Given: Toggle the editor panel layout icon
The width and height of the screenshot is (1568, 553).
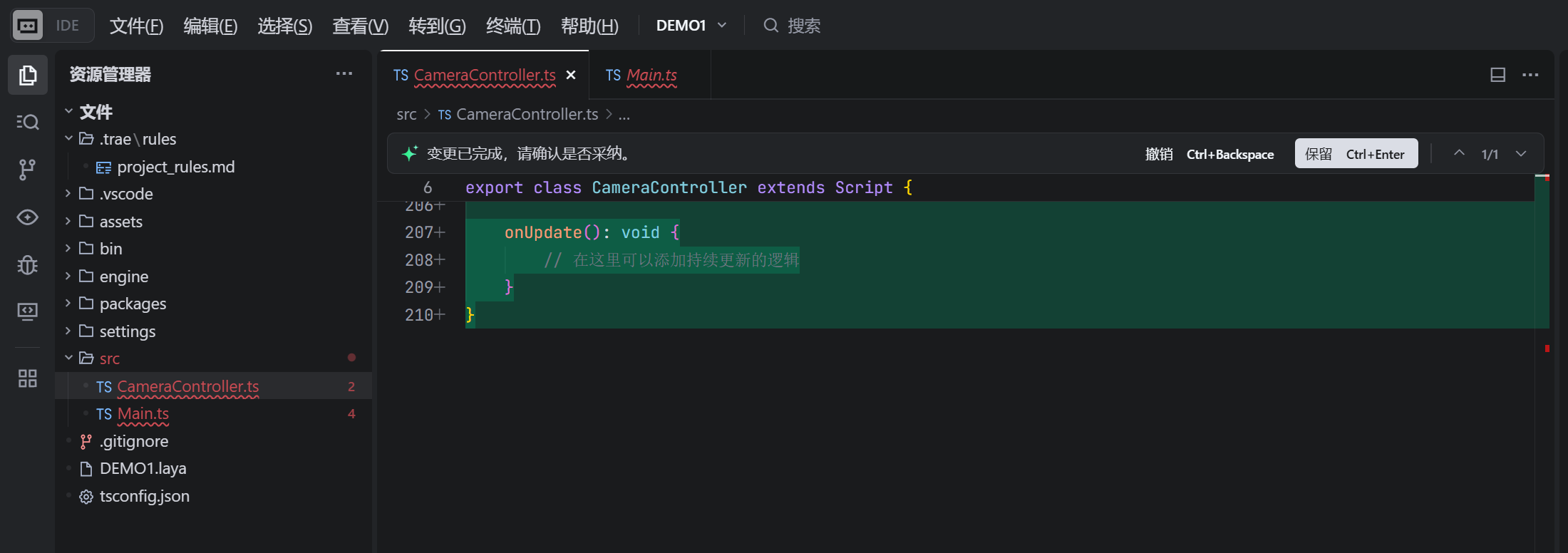Looking at the screenshot, I should (1497, 75).
